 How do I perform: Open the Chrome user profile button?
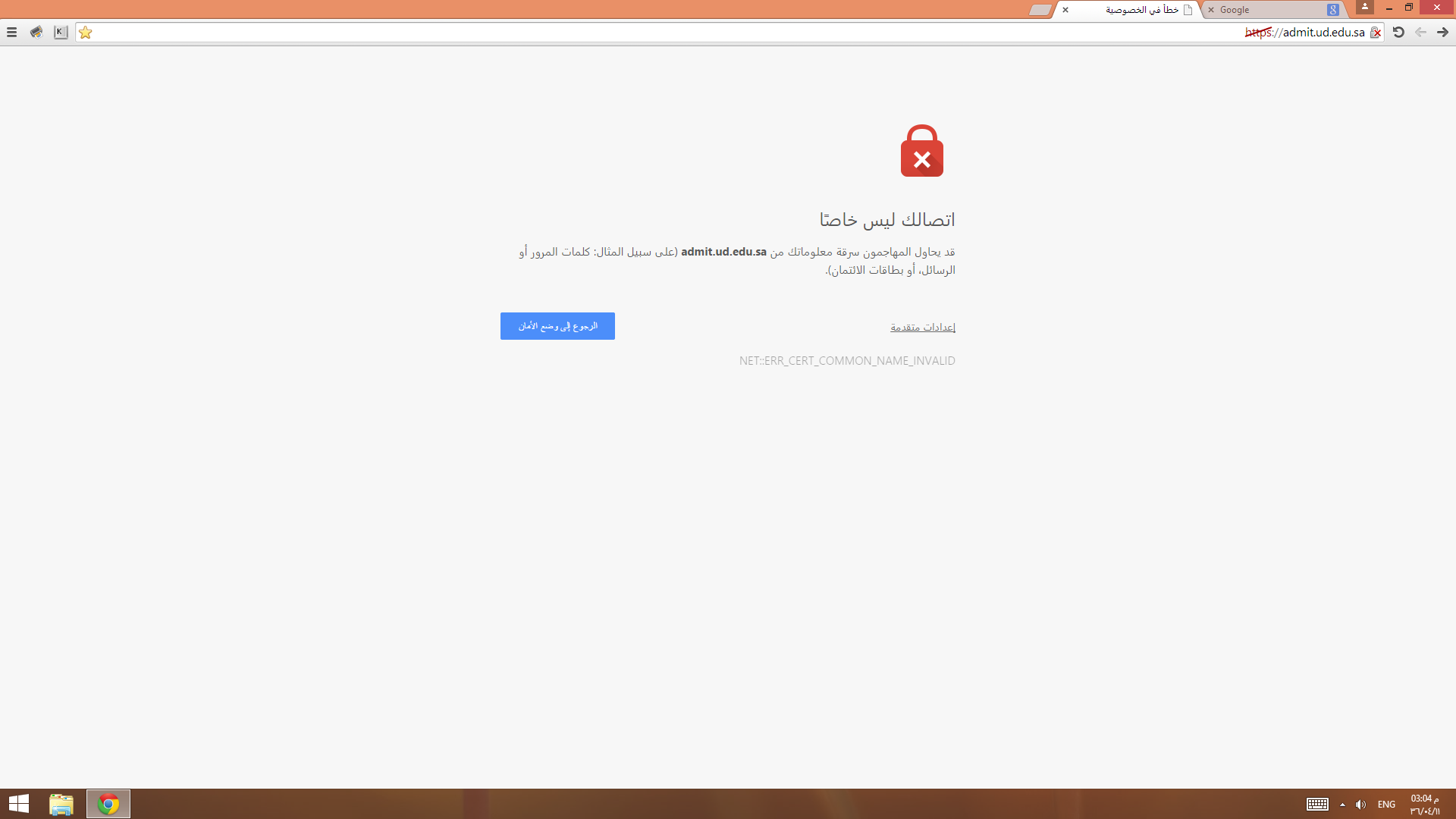(1365, 7)
